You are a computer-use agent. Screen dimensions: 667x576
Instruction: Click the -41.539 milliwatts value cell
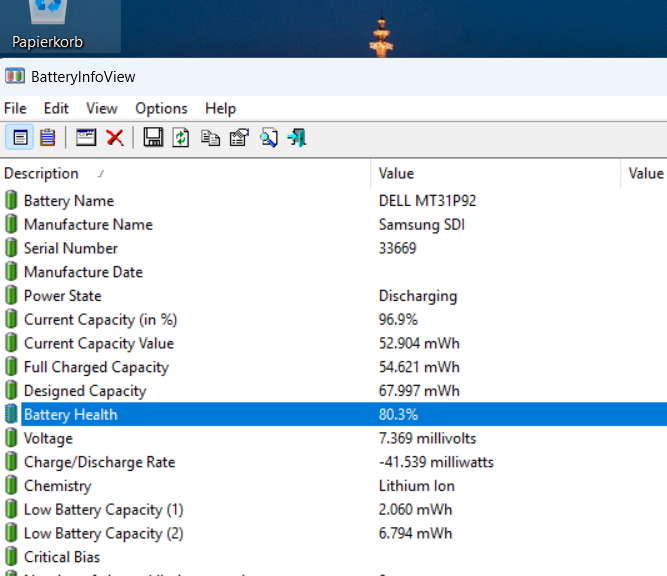click(x=436, y=462)
